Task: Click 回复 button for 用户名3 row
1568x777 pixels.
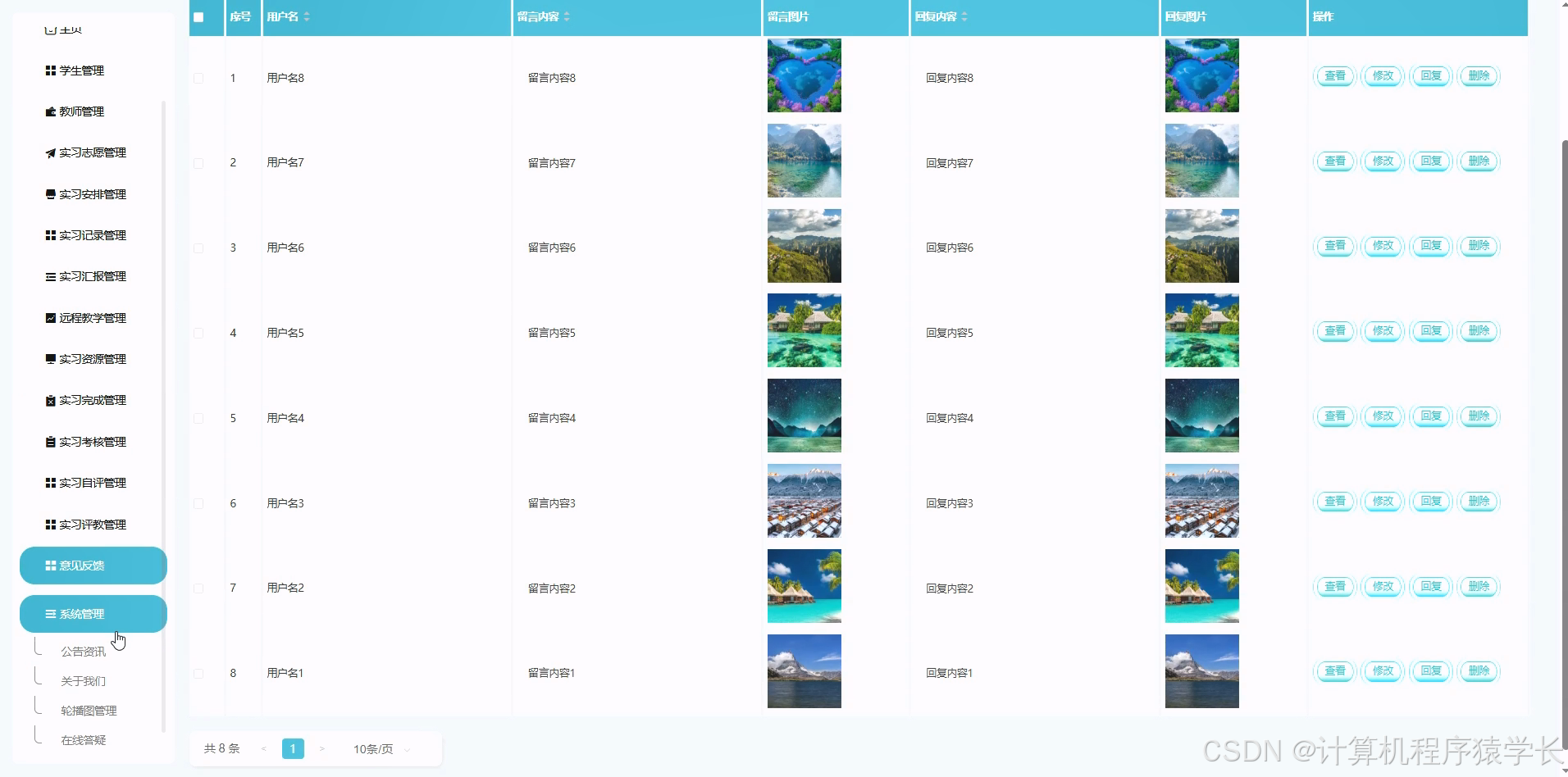Action: coord(1431,502)
